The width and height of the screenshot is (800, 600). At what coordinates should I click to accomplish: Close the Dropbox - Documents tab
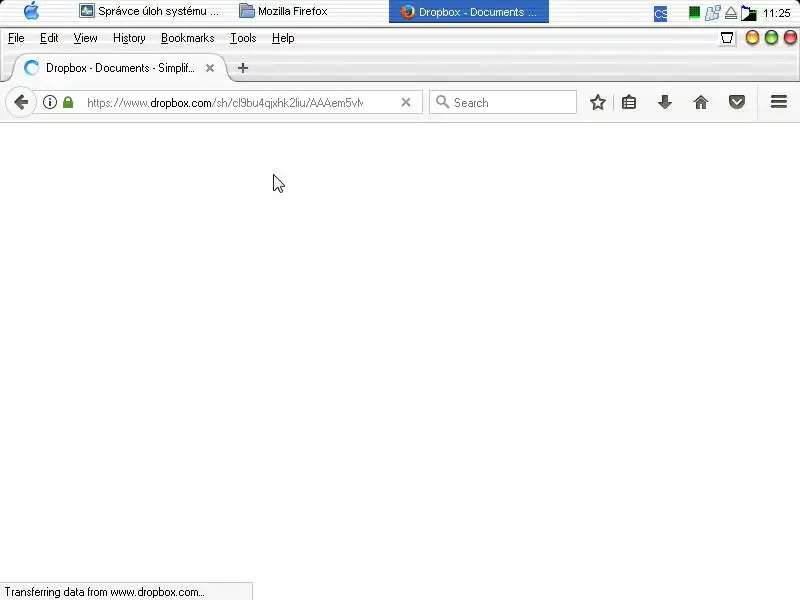coord(210,68)
